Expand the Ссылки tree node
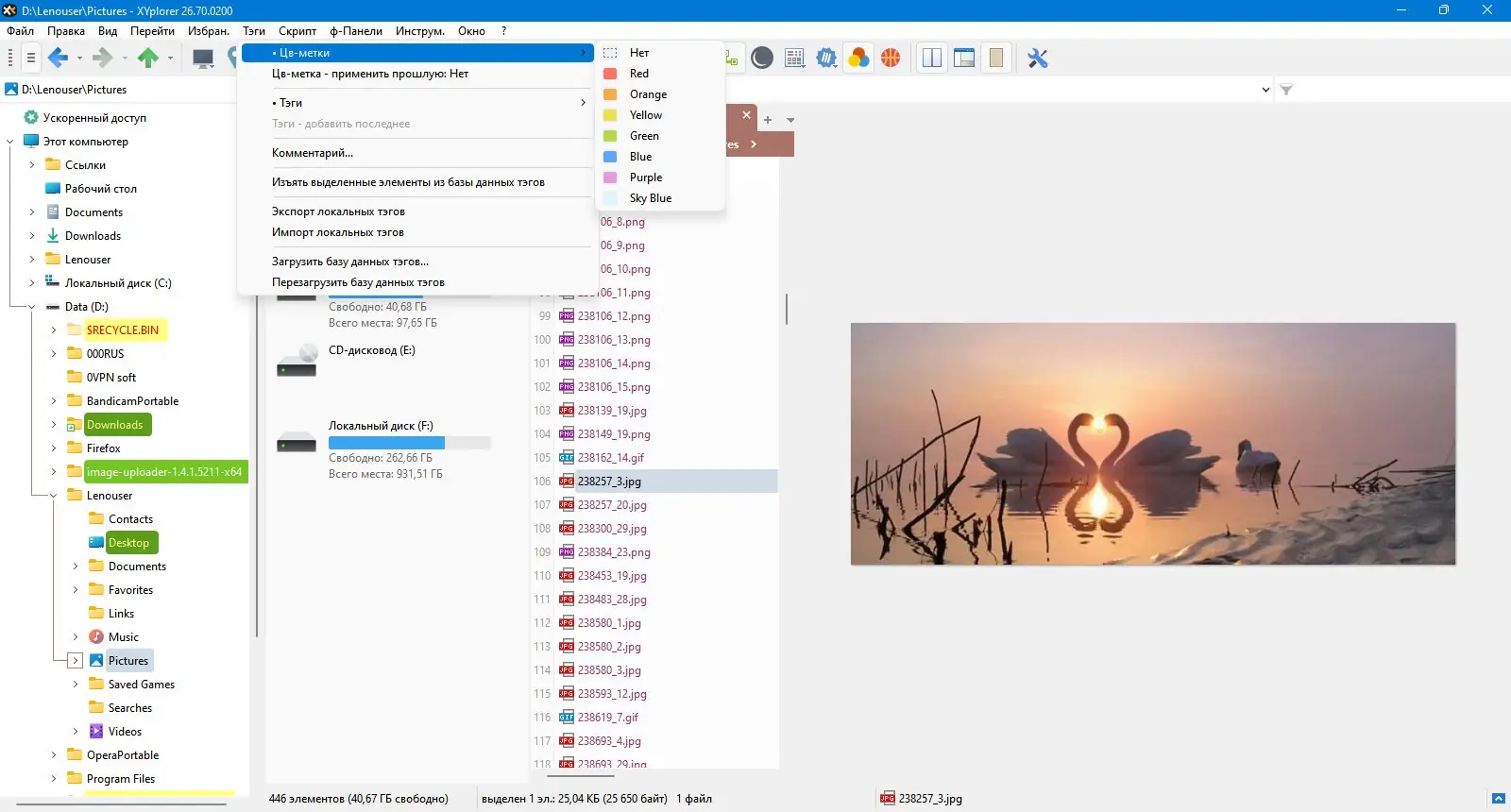 32,165
